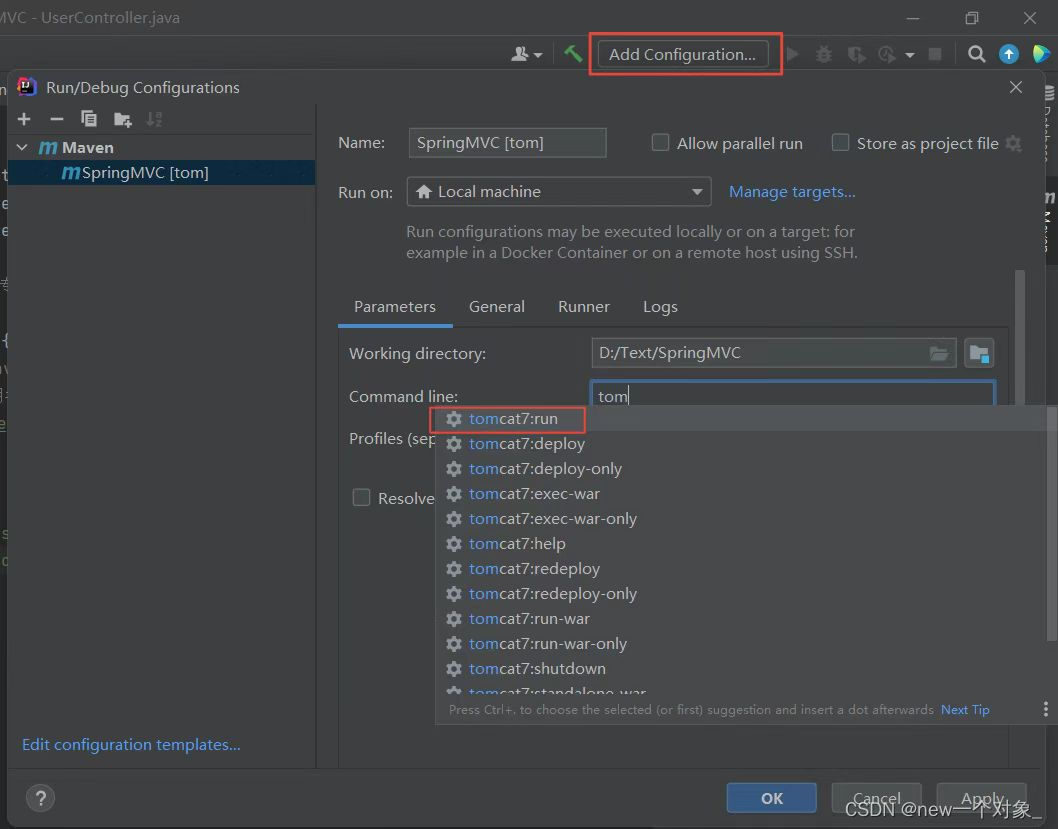
Task: Switch to the Parameters tab
Action: click(x=395, y=306)
